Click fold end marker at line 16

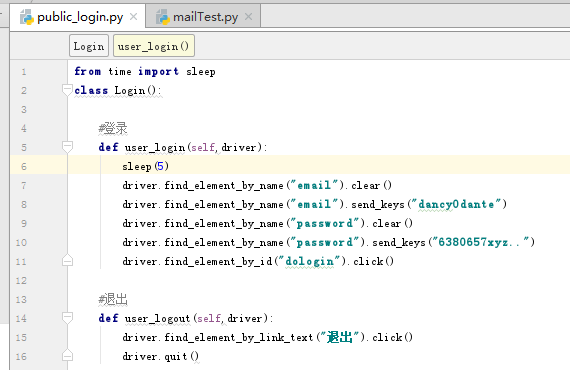pyautogui.click(x=67, y=355)
